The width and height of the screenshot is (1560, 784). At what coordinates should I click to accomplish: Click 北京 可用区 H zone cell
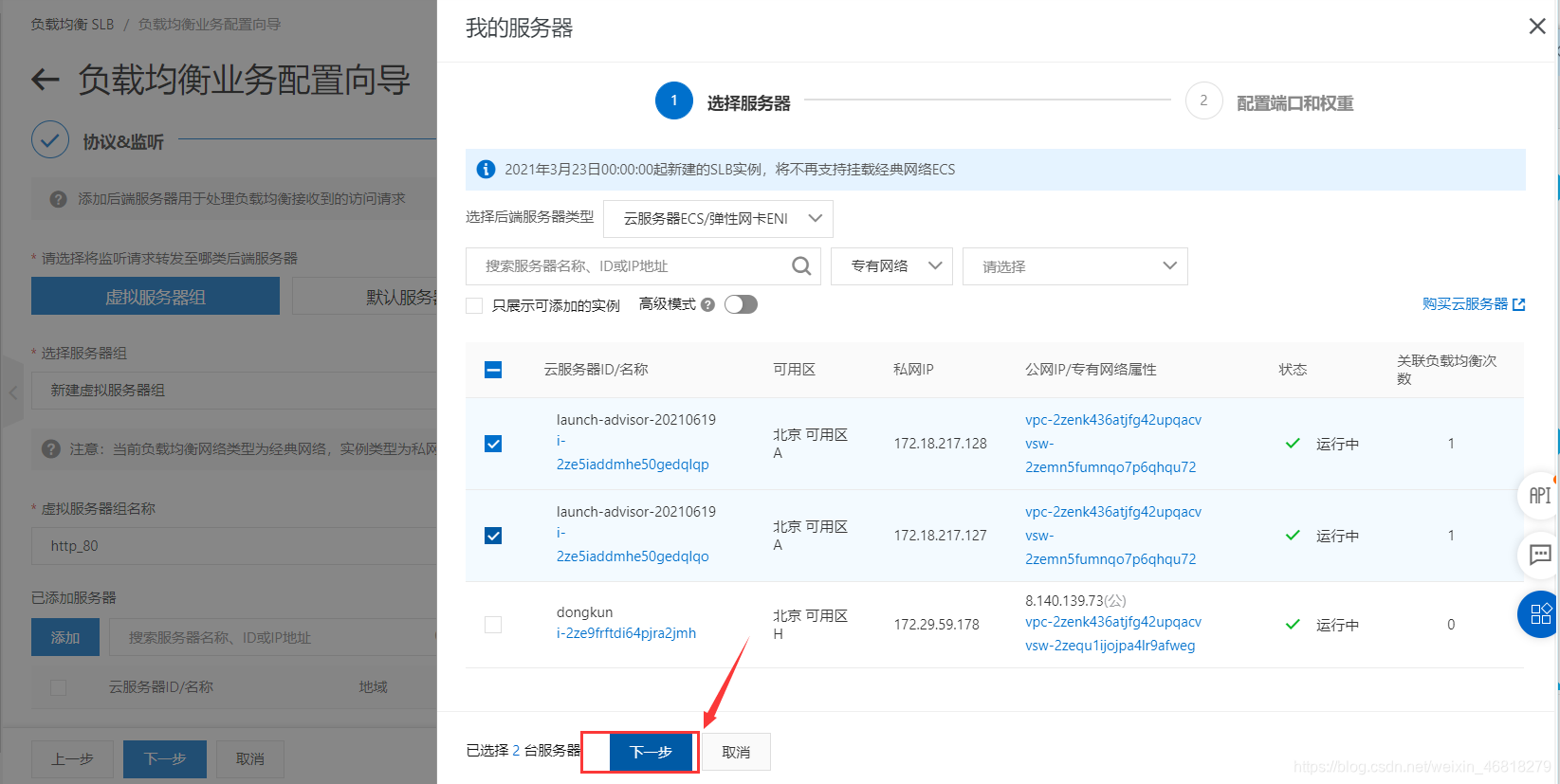810,625
